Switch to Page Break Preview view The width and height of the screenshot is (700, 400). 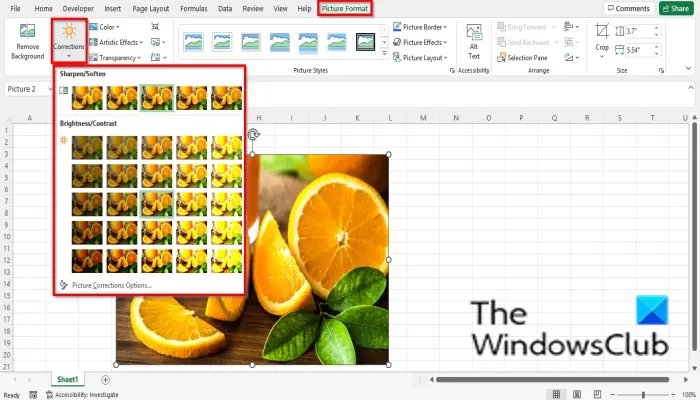(597, 394)
